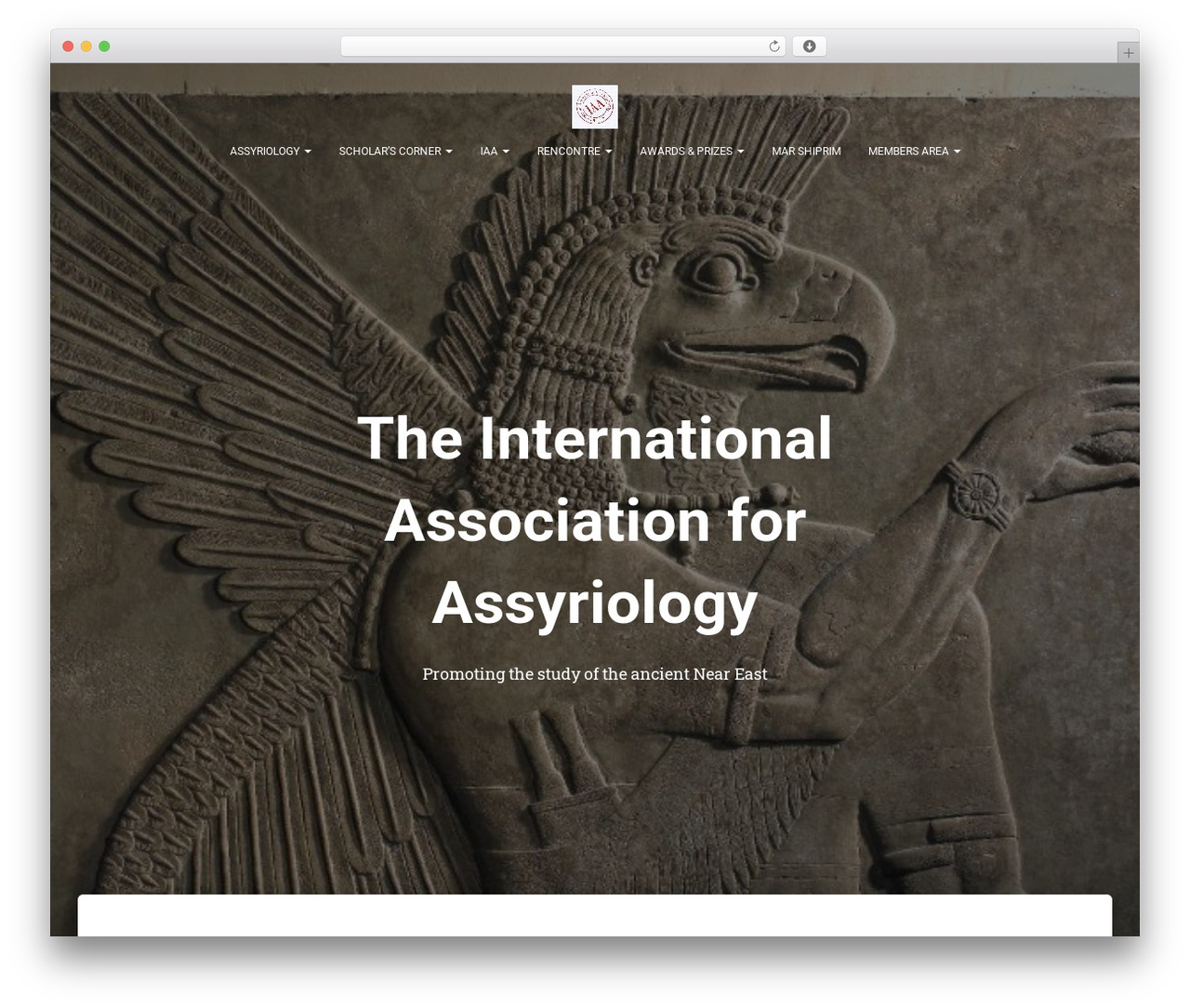The image size is (1190, 1008).
Task: Maximize the window with the green button
Action: click(104, 46)
